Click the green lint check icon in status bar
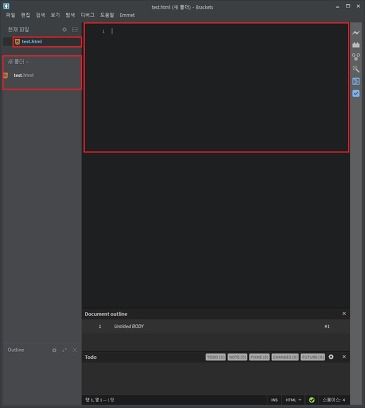Screen dimensions: 365x408 tap(312, 400)
